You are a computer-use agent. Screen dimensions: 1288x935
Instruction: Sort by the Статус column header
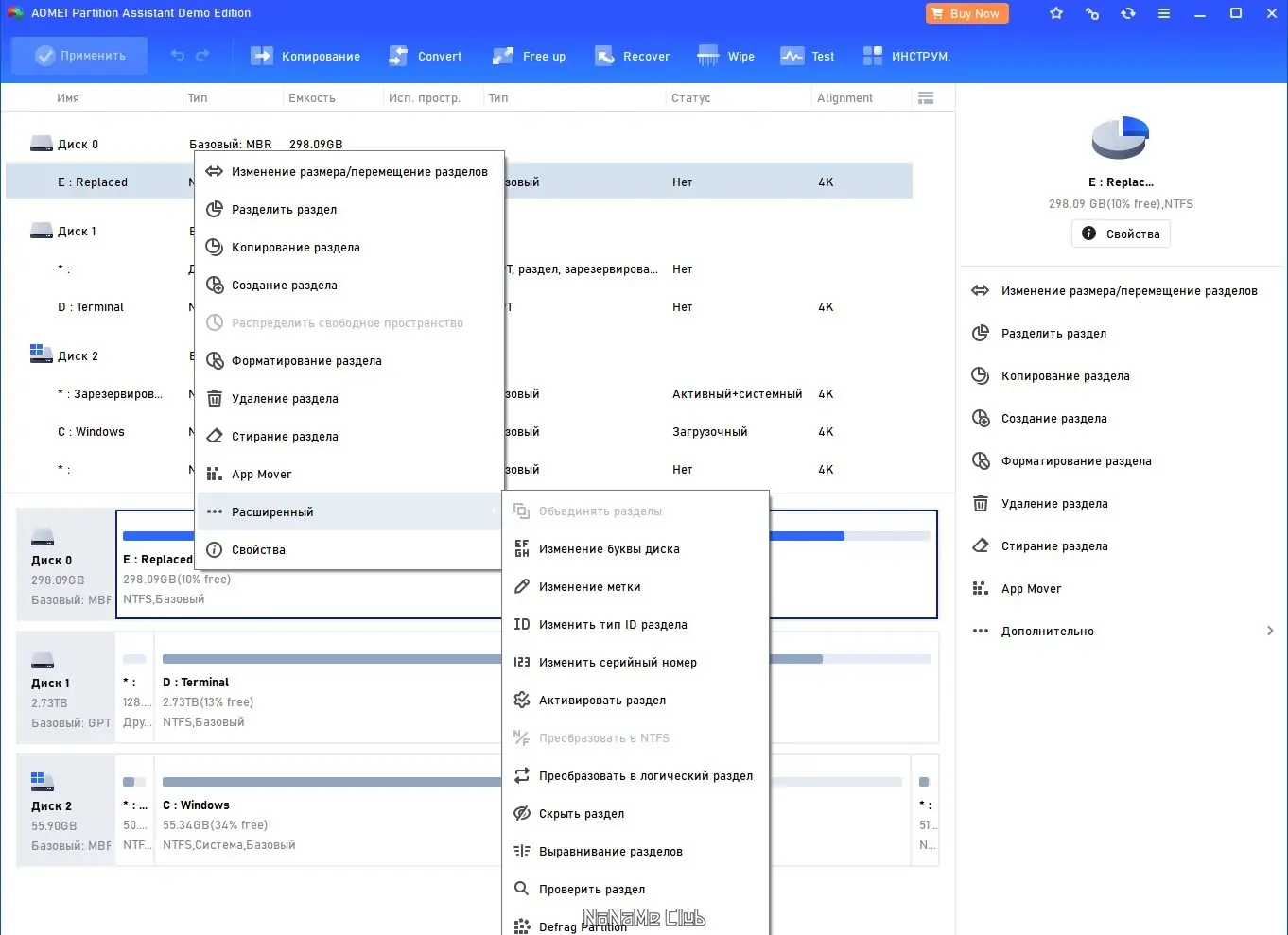click(x=691, y=97)
